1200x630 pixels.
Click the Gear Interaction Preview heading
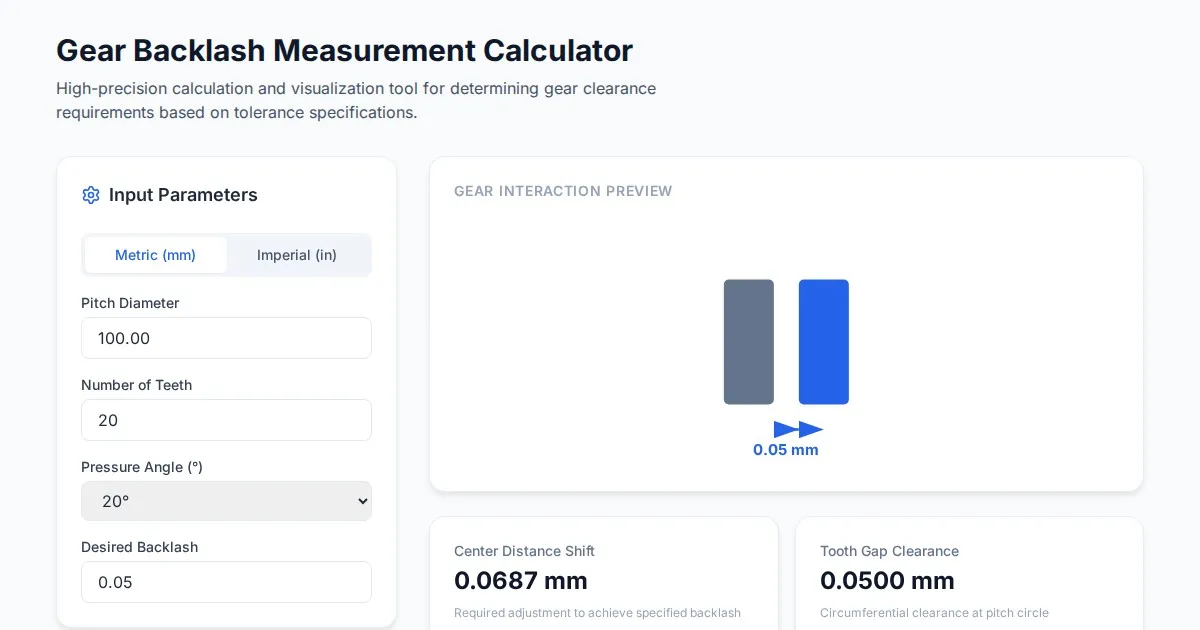tap(563, 191)
